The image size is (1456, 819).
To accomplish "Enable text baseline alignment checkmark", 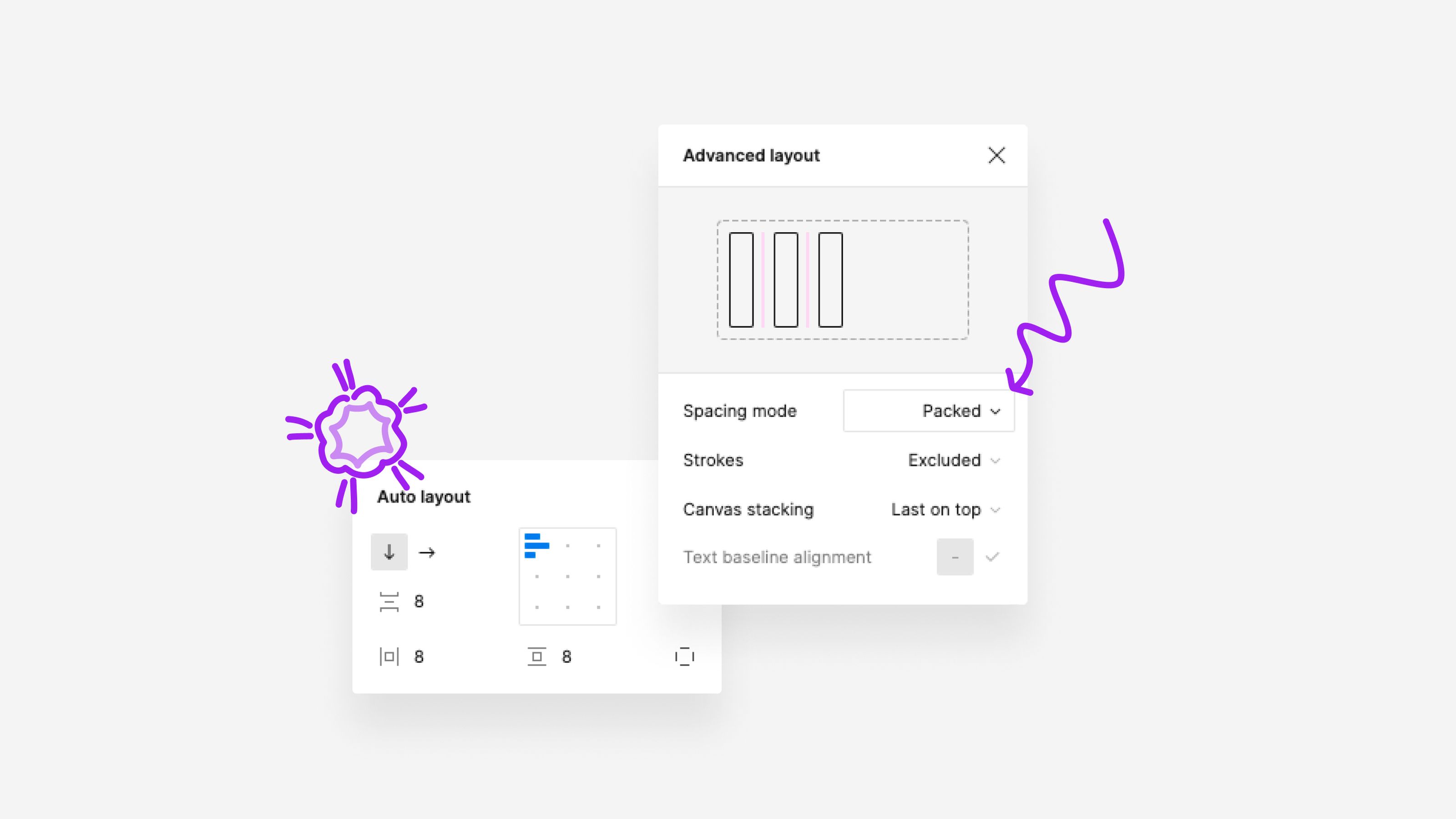I will tap(992, 557).
